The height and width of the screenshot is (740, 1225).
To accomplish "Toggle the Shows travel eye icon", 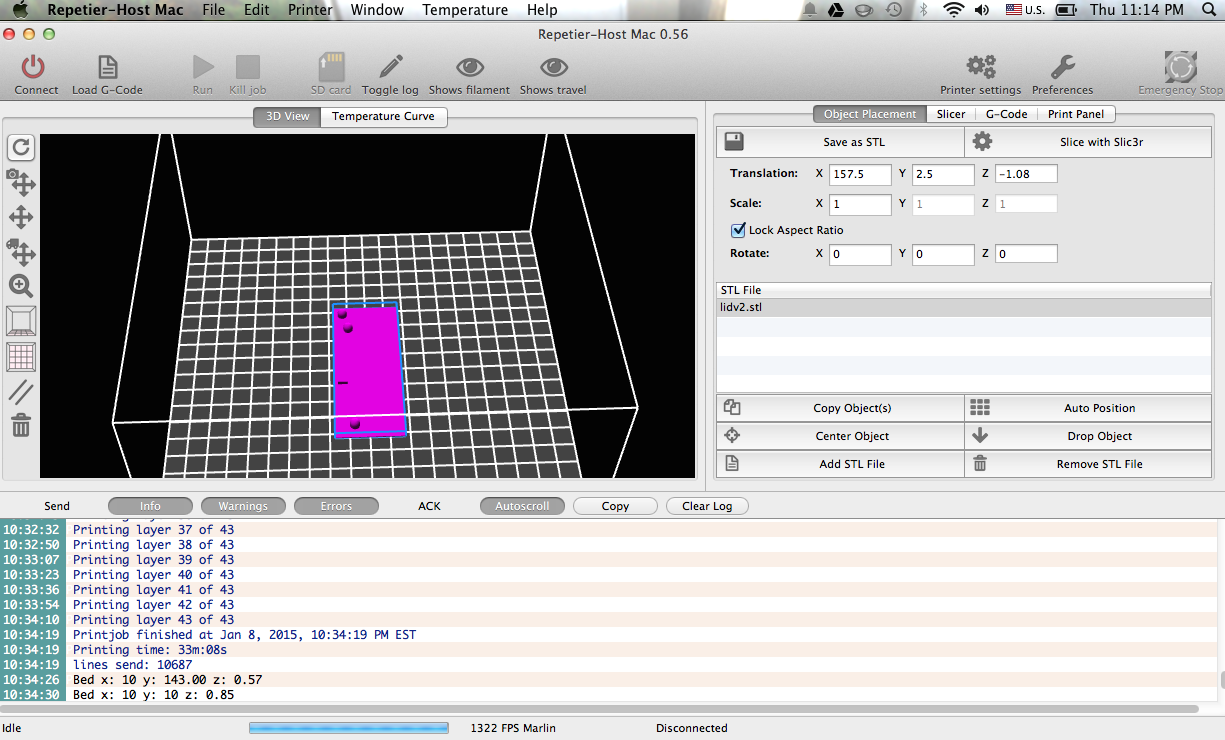I will point(553,67).
